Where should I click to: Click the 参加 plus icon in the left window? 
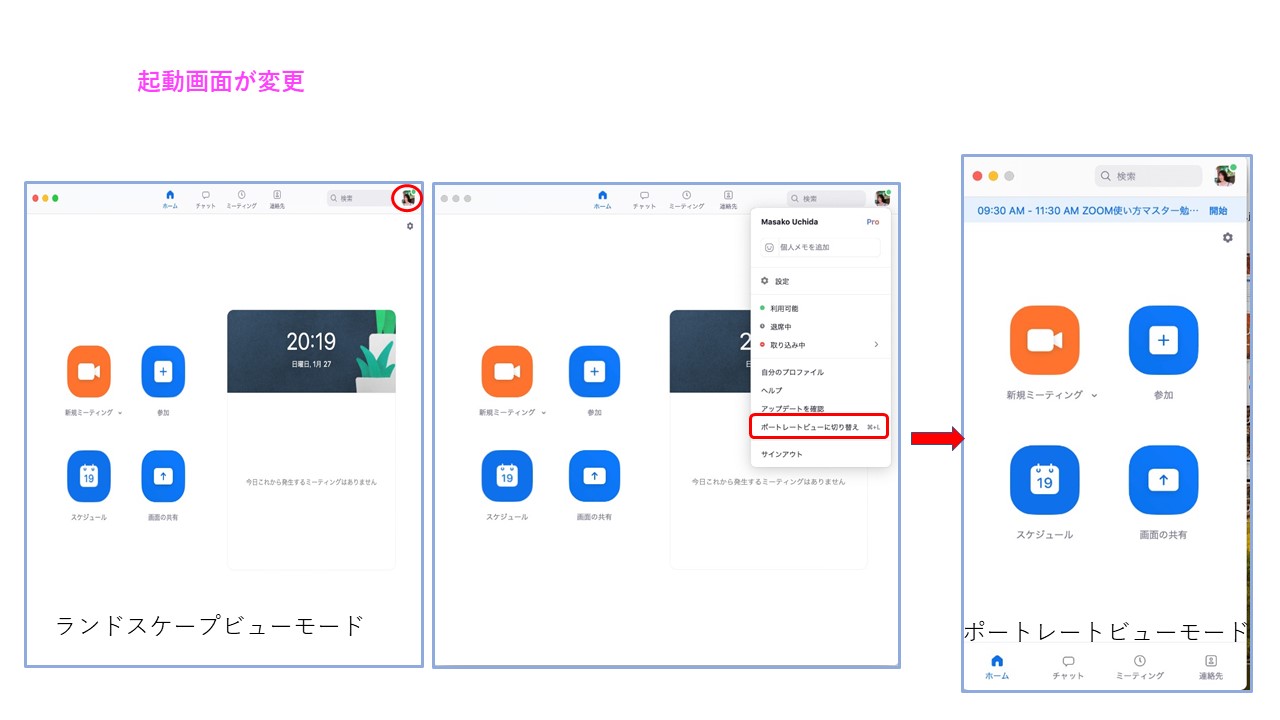click(x=163, y=371)
